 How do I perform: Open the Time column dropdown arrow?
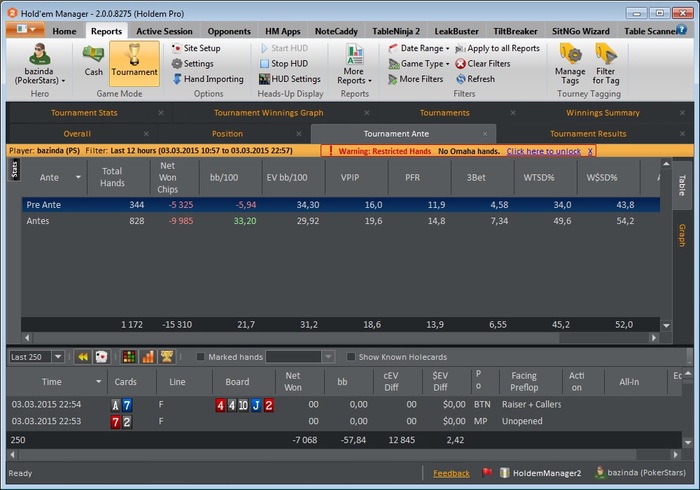coord(99,382)
